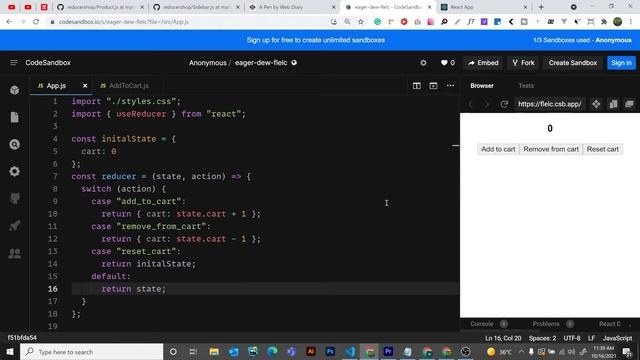
Task: Open the GitHub icon in sidebar
Action: click(15, 198)
